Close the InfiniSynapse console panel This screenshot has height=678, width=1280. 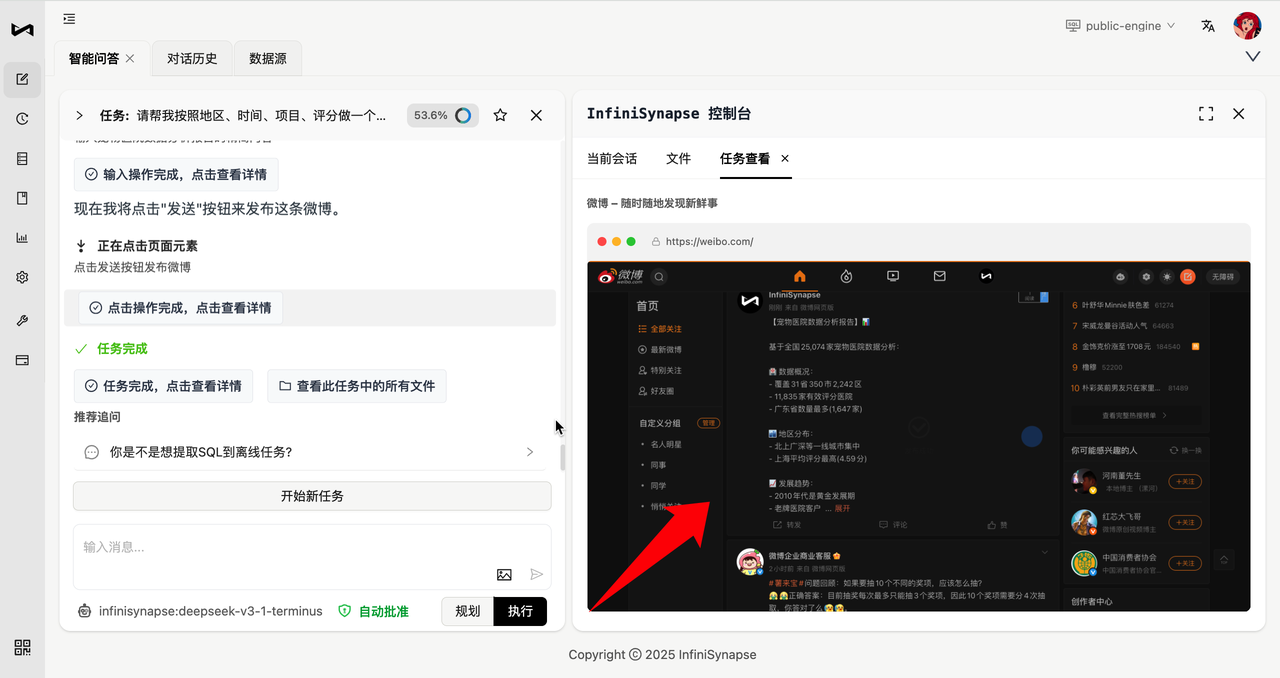coord(1239,114)
